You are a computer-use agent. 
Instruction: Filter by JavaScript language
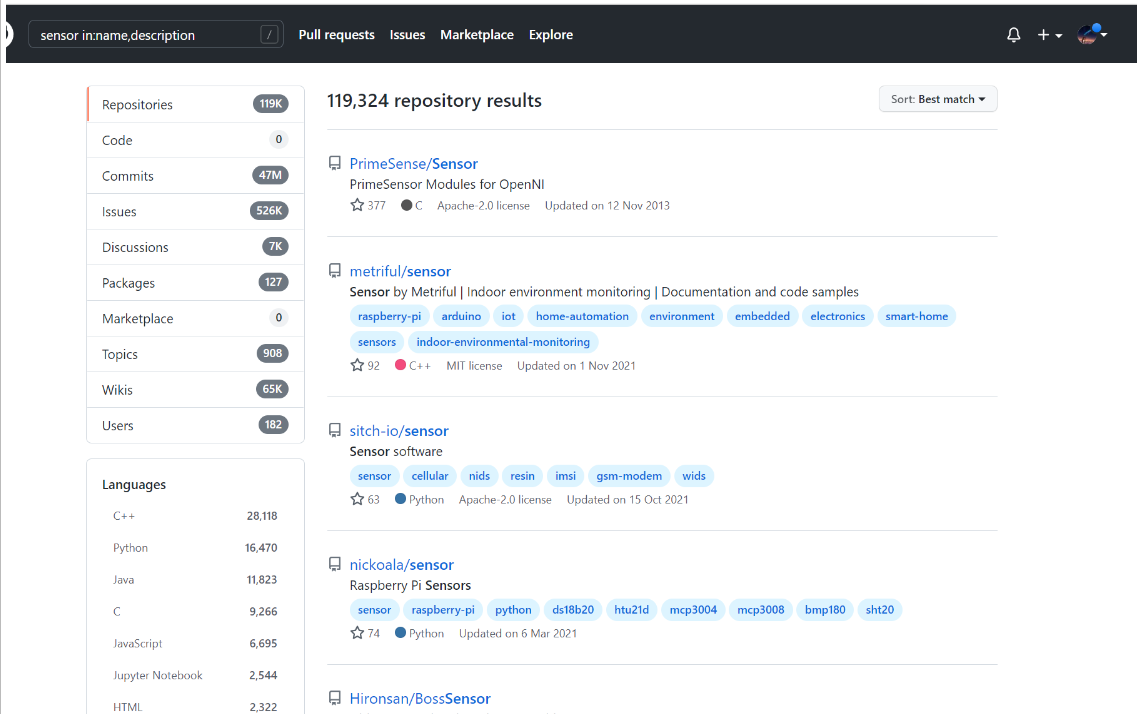click(195, 644)
